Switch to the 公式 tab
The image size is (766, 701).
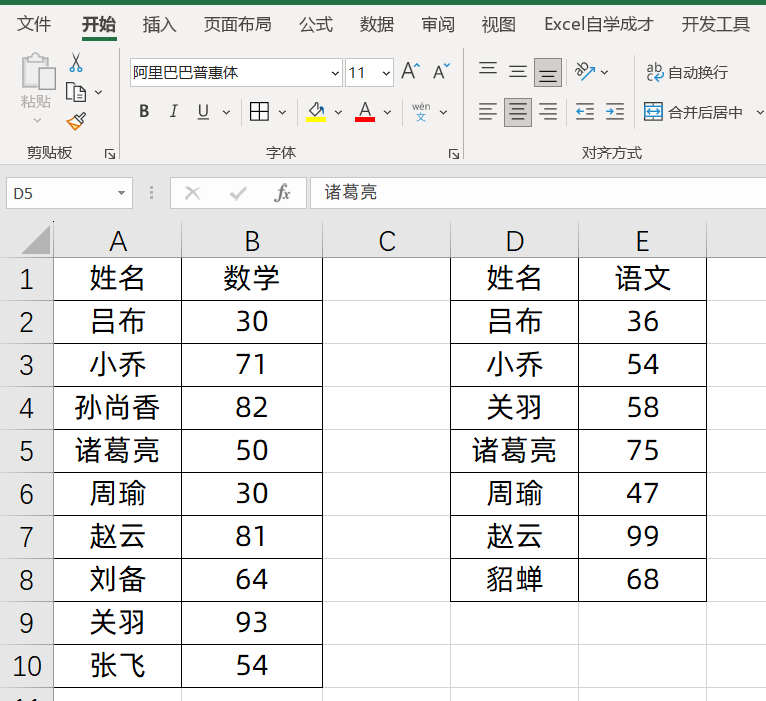(x=316, y=24)
